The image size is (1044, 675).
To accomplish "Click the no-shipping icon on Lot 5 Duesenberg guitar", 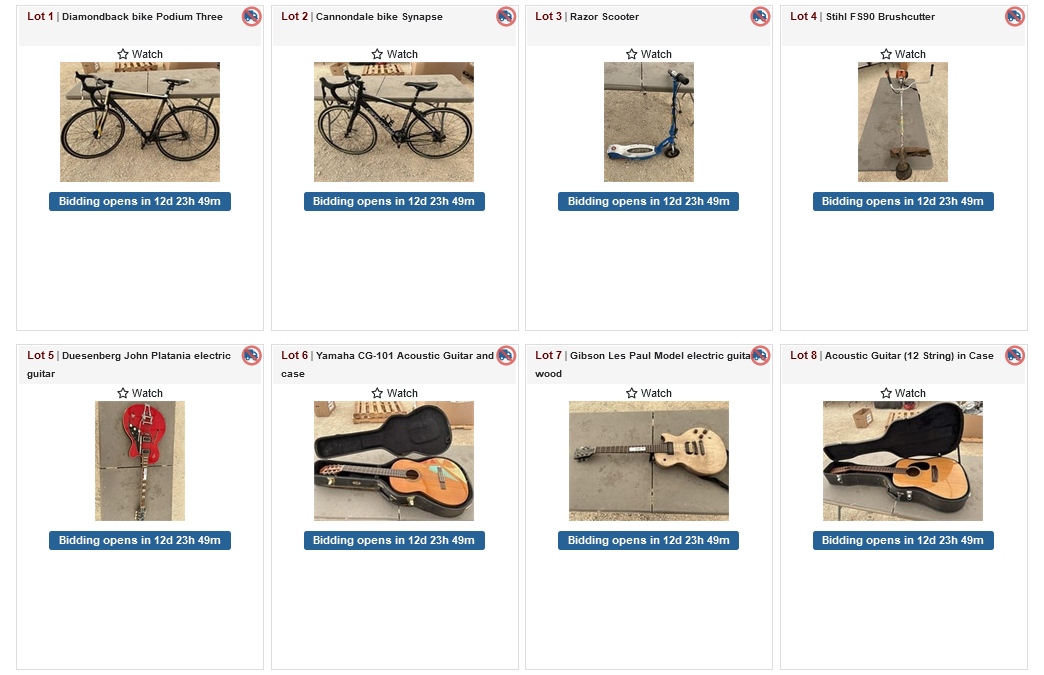I will point(251,356).
